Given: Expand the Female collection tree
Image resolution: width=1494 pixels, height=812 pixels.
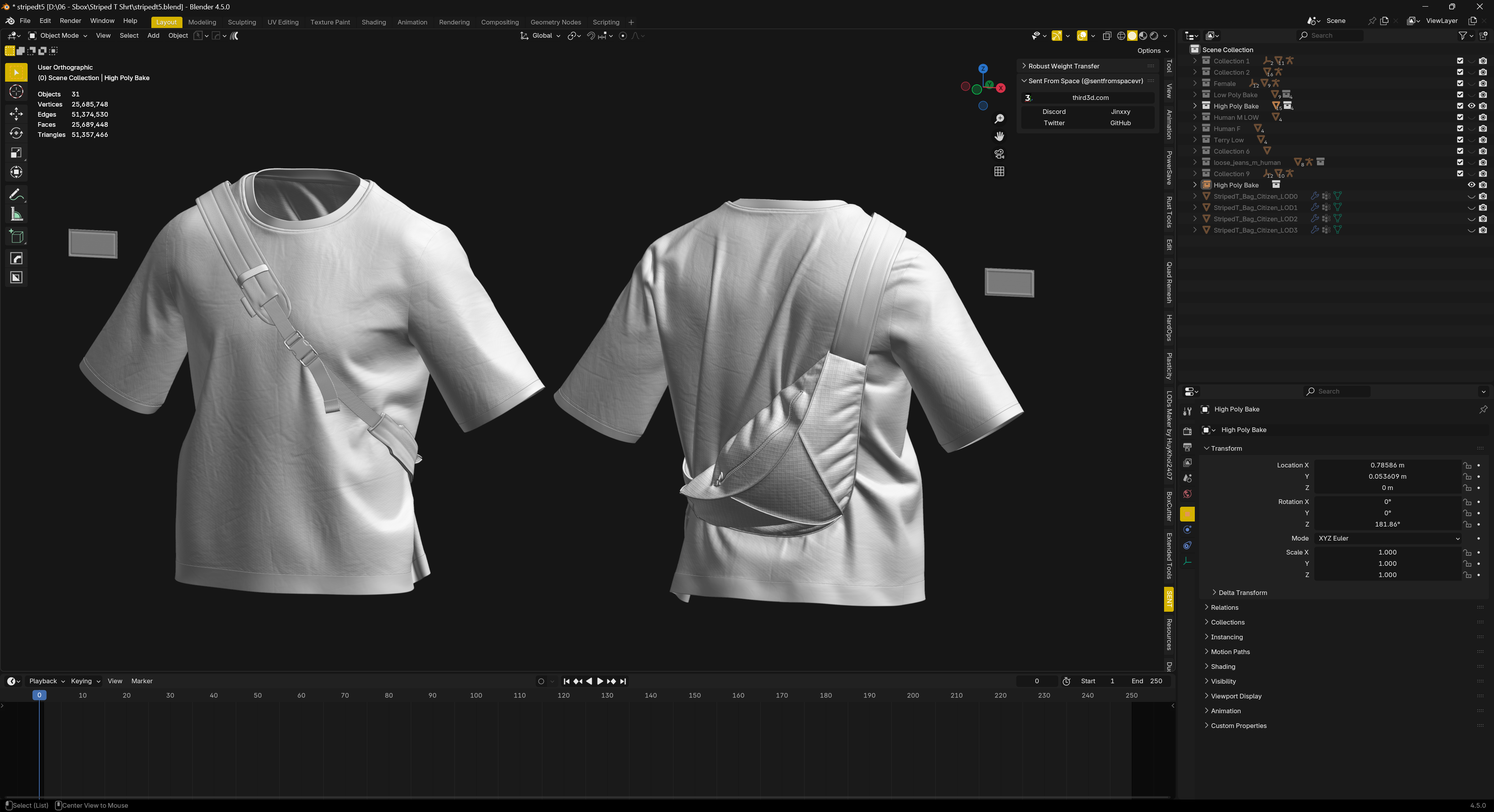Looking at the screenshot, I should click(x=1195, y=84).
